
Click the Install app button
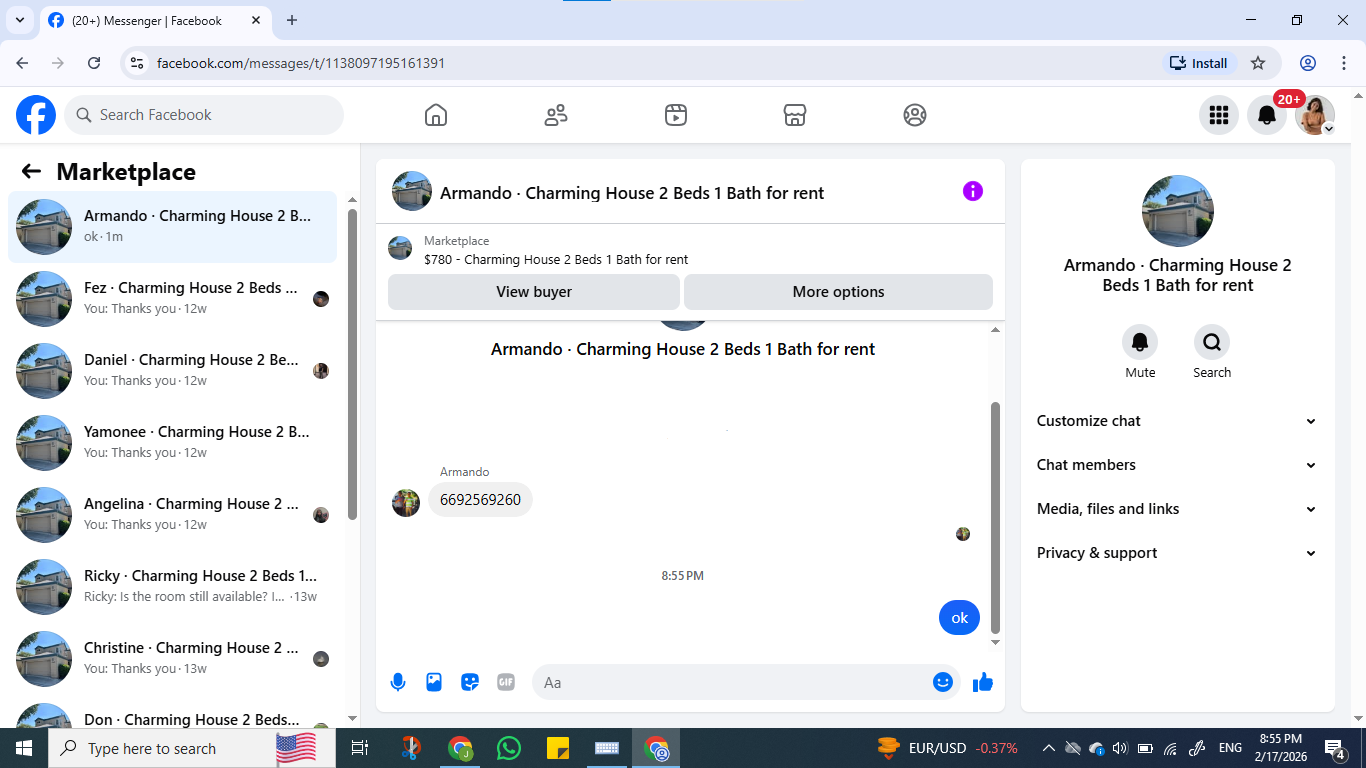point(1199,63)
